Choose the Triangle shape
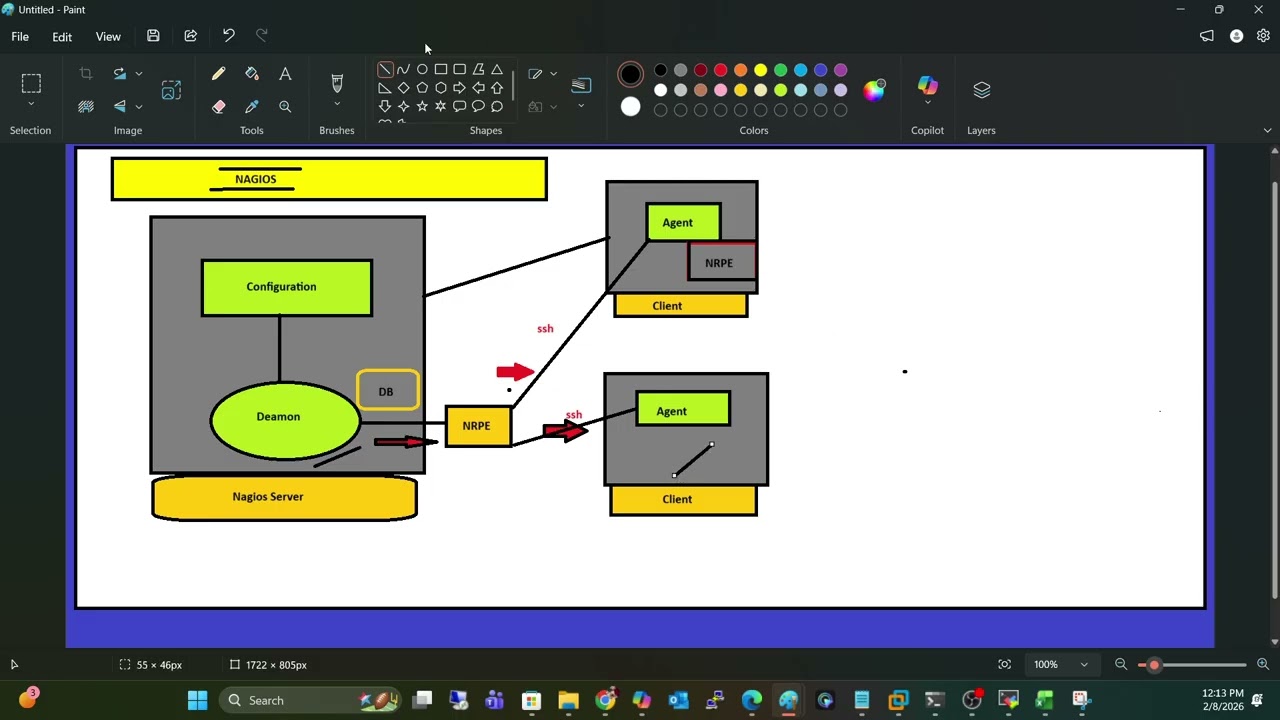This screenshot has height=720, width=1280. point(497,70)
